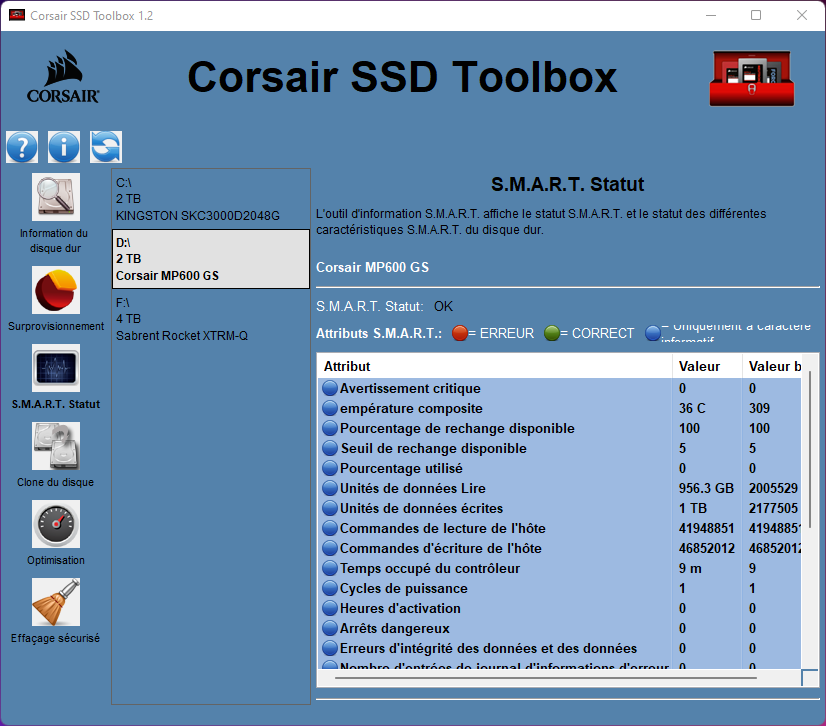
Task: Click the Heures d'activation row
Action: (x=559, y=609)
